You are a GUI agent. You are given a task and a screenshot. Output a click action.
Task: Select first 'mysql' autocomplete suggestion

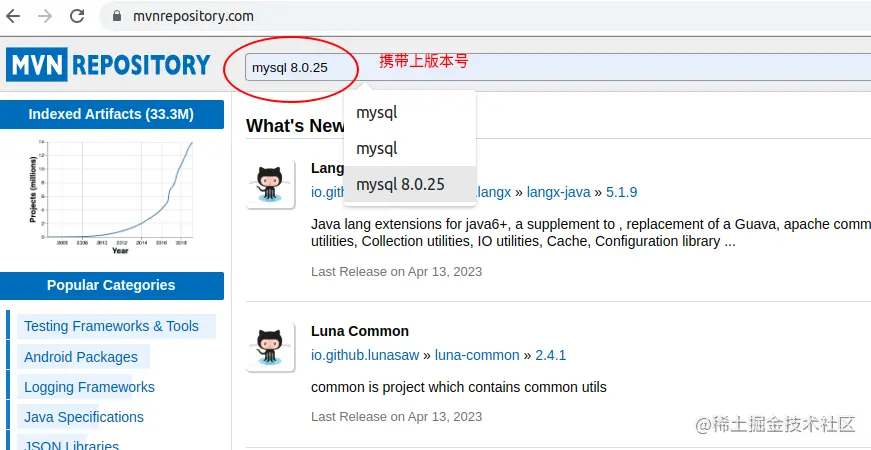coord(410,113)
